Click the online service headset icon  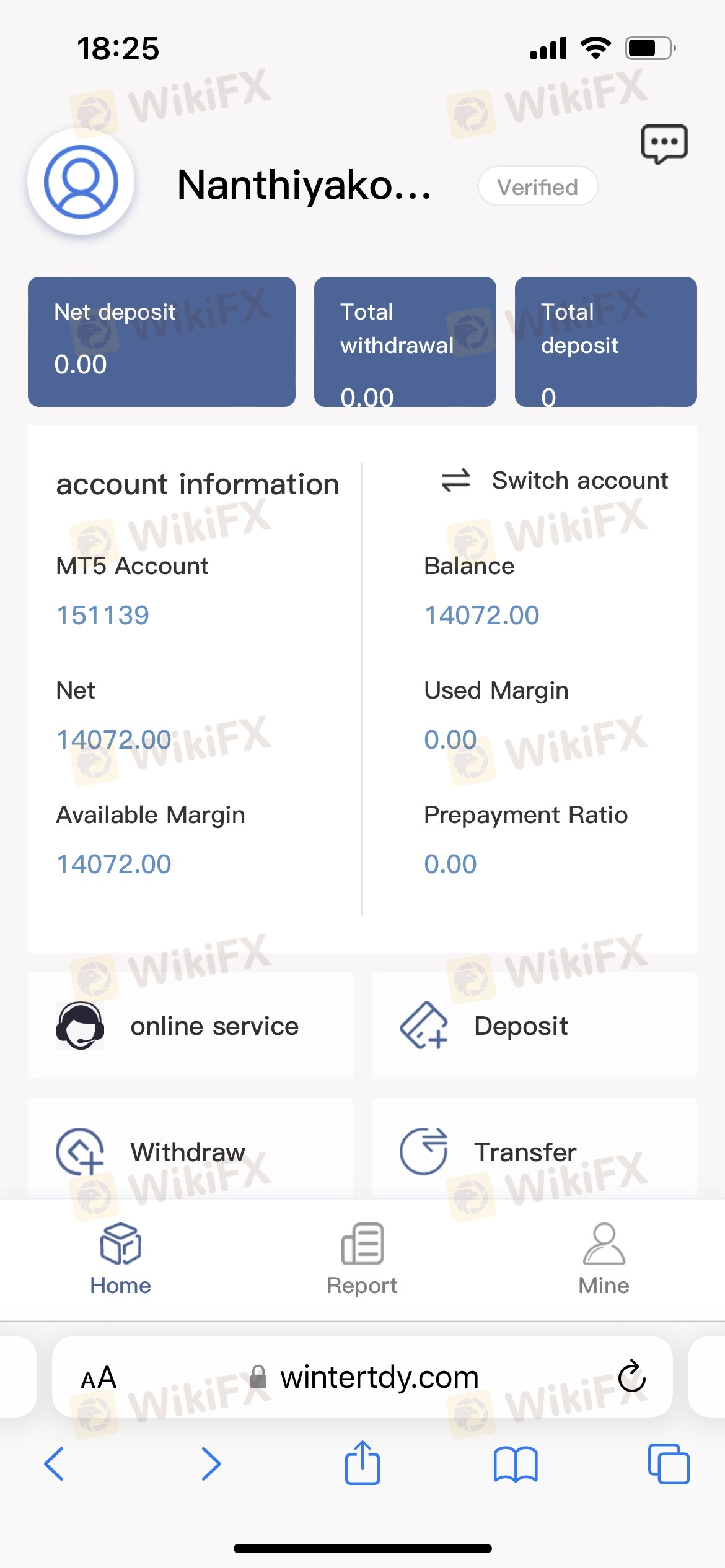coord(80,1026)
